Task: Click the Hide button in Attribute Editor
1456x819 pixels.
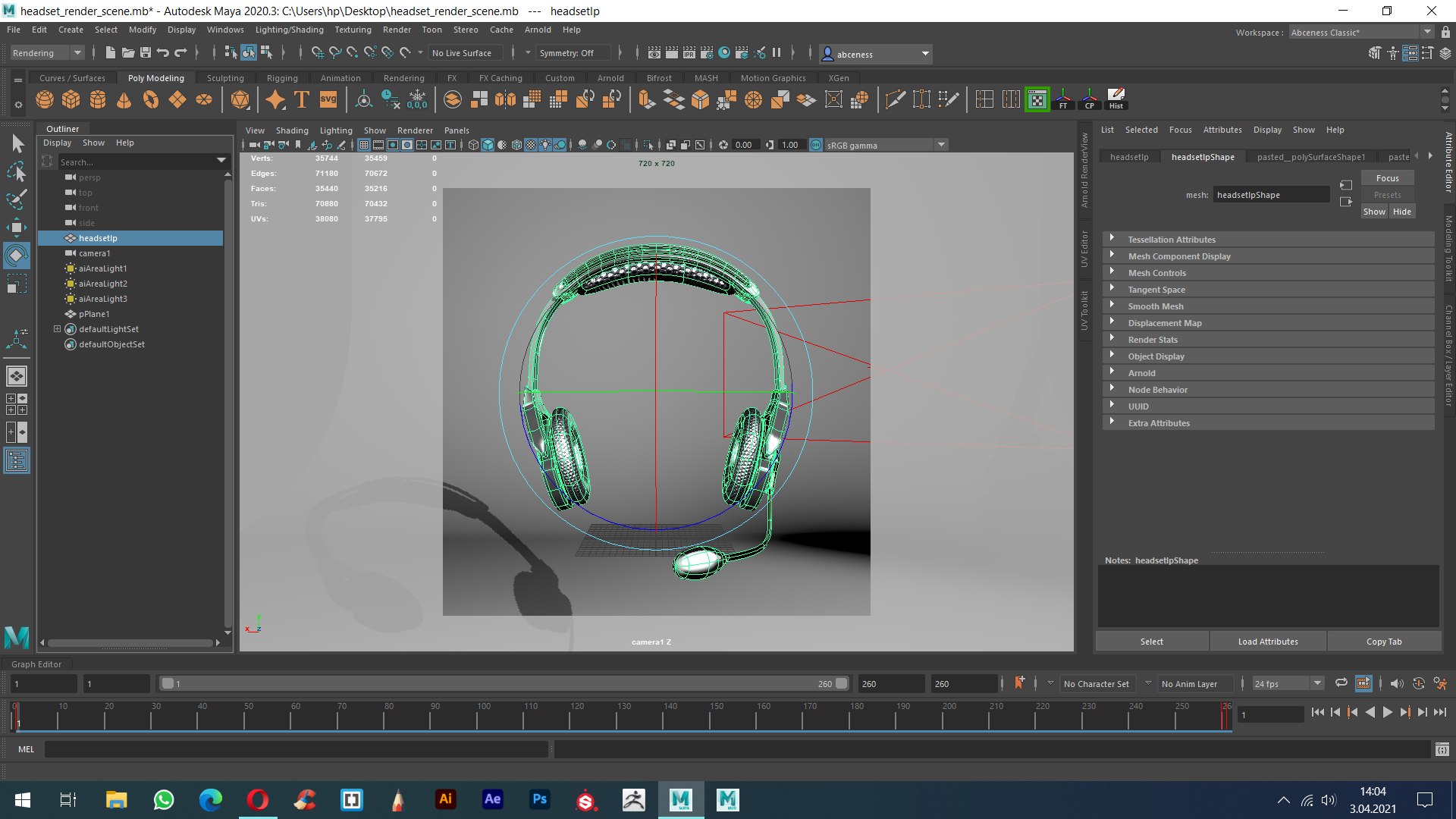Action: coord(1402,212)
